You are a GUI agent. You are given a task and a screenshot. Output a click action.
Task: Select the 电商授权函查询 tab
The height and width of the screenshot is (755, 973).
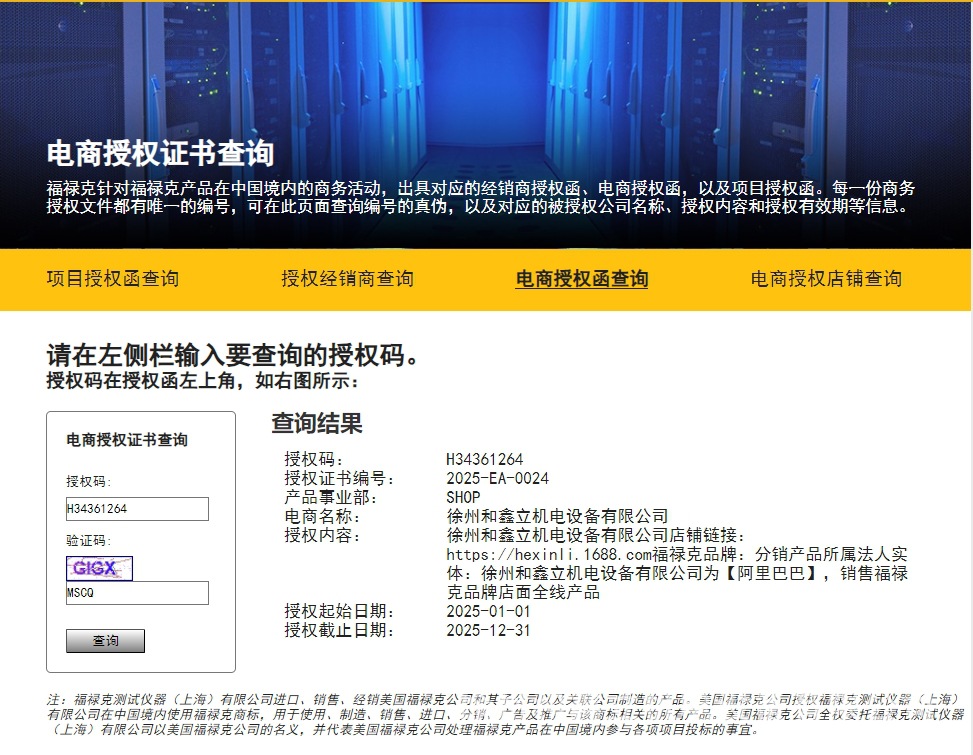tap(581, 279)
